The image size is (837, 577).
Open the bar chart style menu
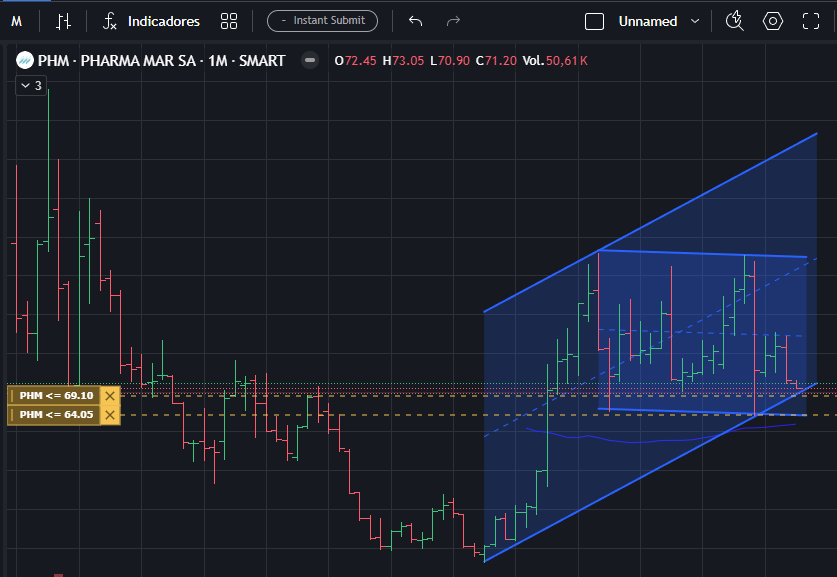pos(63,21)
